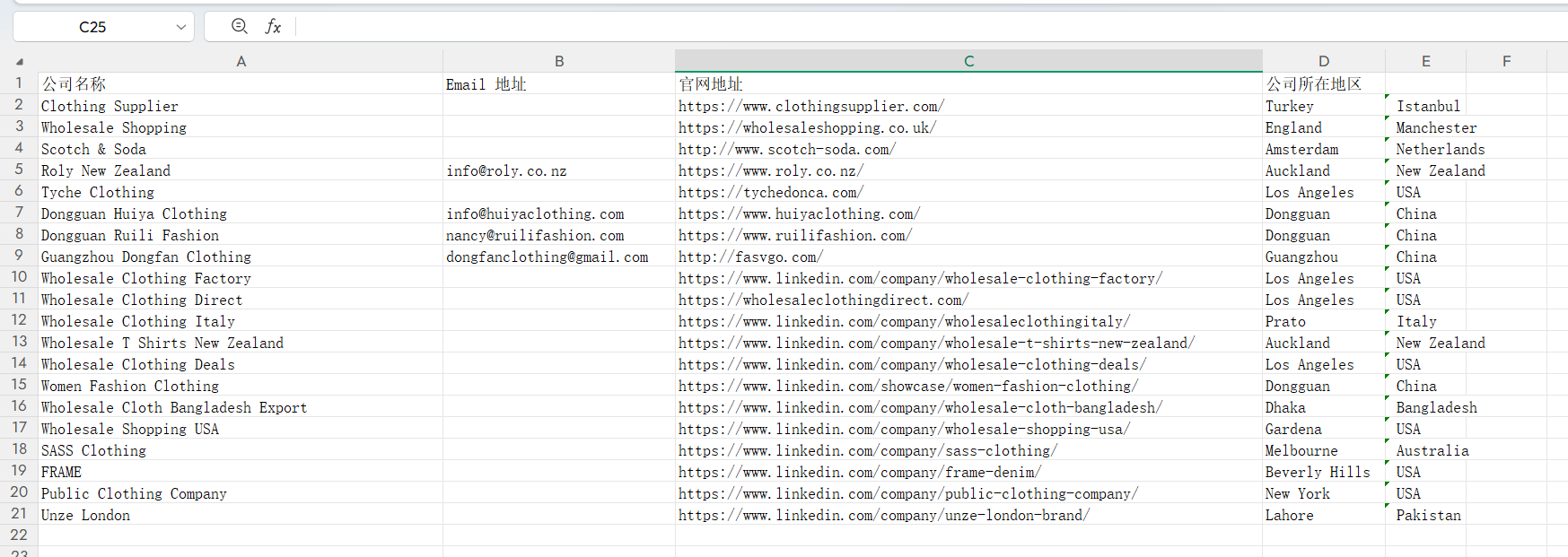This screenshot has height=557, width=1568.
Task: Click the 公司所在地区 header cell
Action: point(1324,83)
